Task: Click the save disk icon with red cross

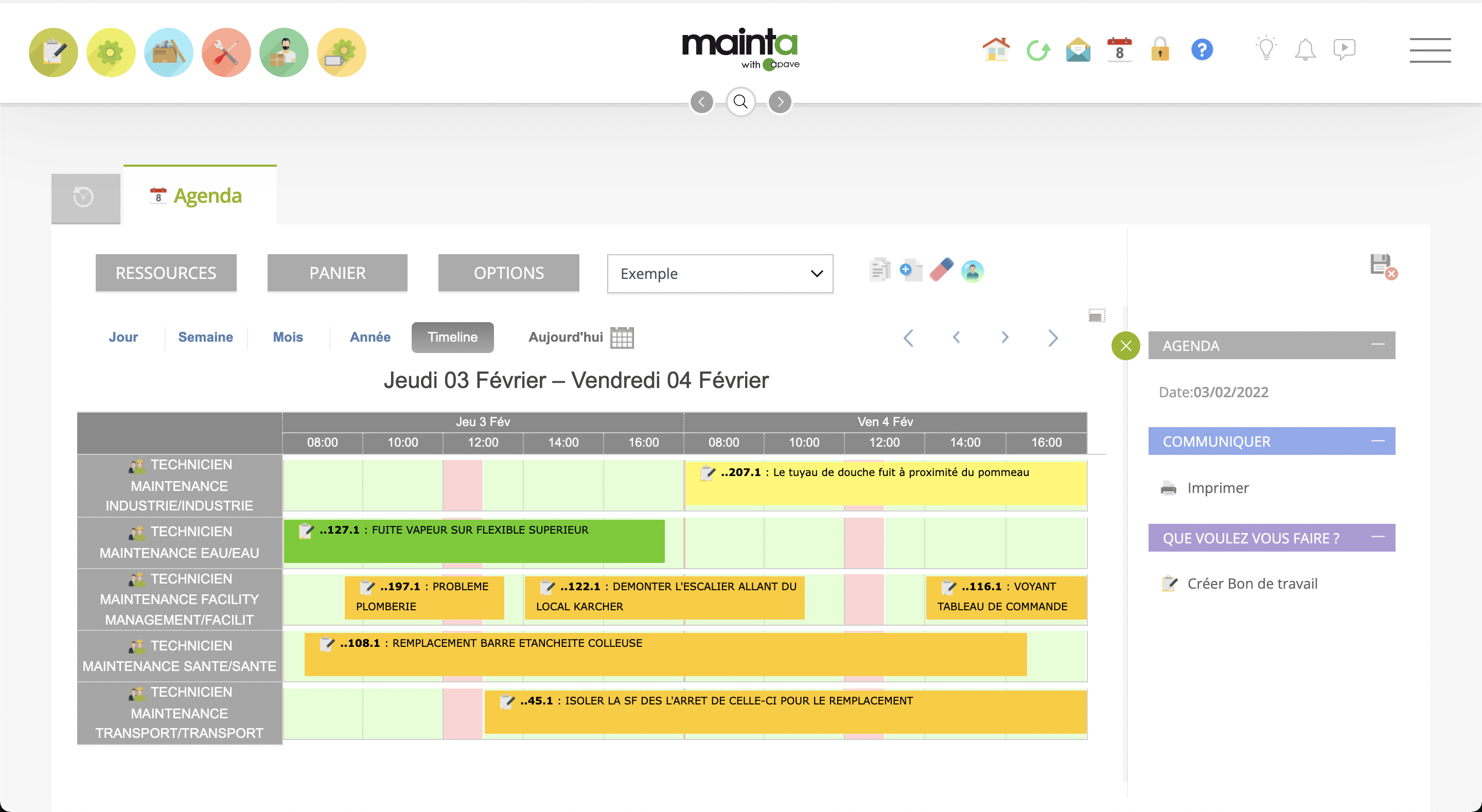Action: (x=1383, y=267)
